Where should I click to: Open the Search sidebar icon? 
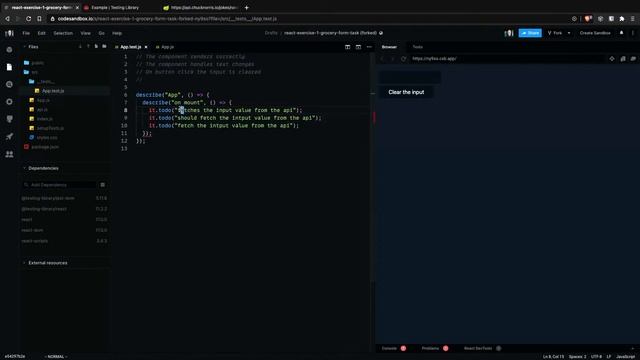(9, 84)
